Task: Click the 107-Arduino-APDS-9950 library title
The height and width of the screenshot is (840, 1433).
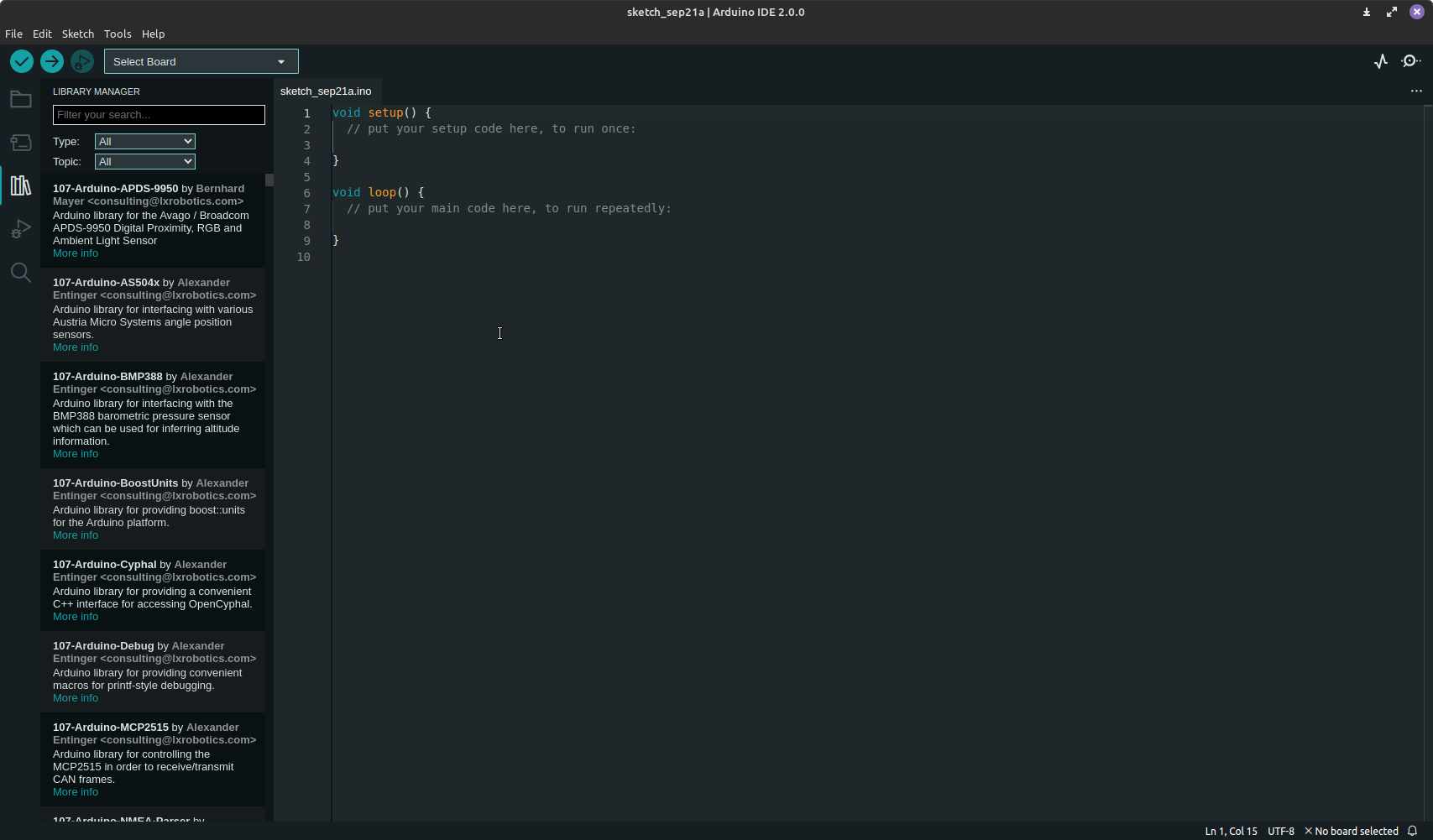Action: click(115, 189)
